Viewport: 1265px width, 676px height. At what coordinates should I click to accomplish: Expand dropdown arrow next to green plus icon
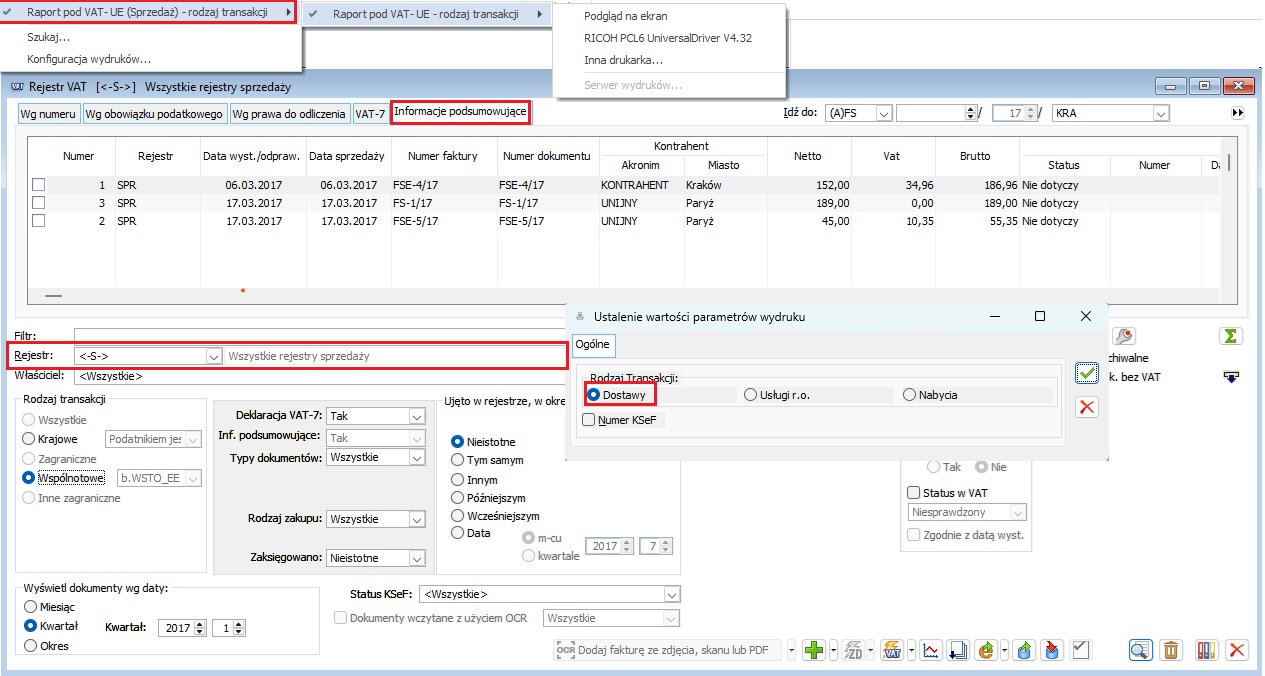point(833,650)
